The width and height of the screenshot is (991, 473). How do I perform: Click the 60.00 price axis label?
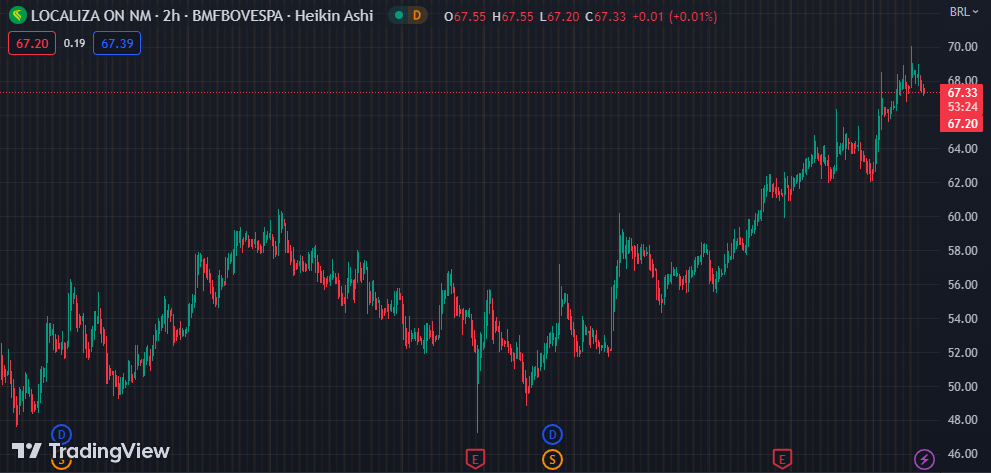pyautogui.click(x=963, y=216)
